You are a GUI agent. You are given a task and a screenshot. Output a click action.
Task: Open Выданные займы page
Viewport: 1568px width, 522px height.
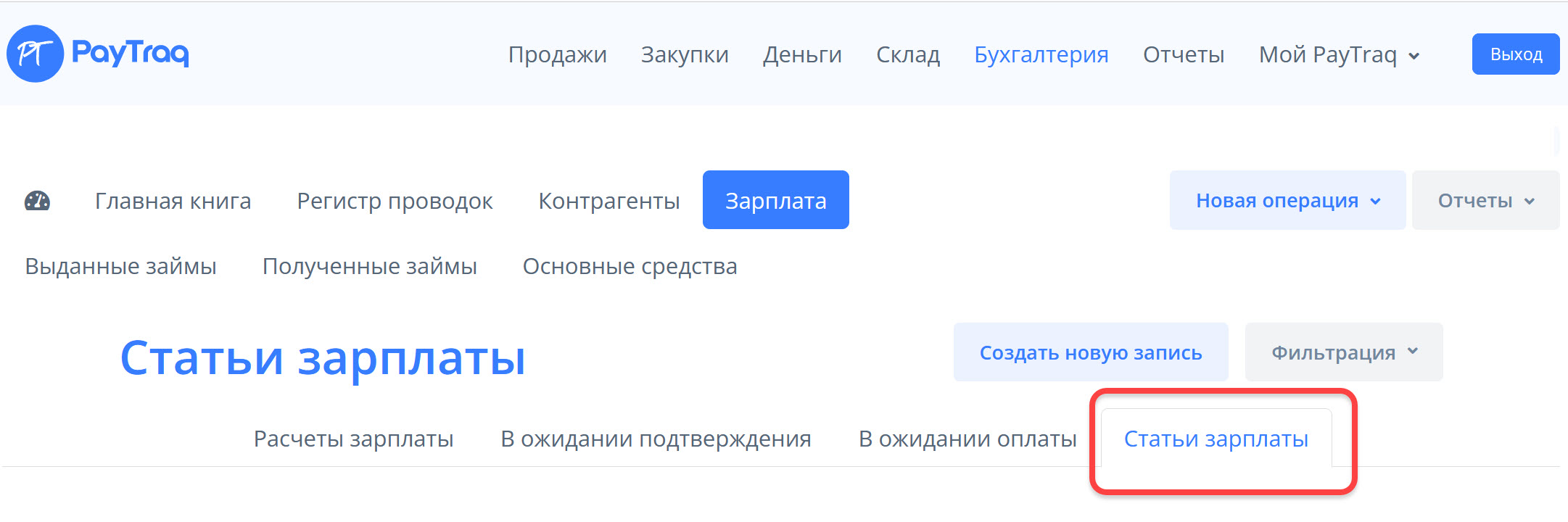click(x=120, y=266)
